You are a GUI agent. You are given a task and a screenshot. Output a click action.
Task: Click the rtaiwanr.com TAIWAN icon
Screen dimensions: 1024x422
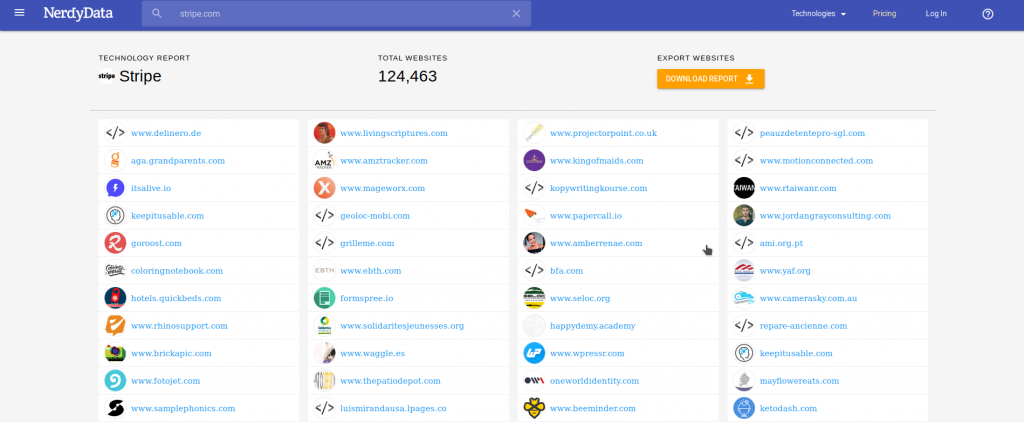744,188
